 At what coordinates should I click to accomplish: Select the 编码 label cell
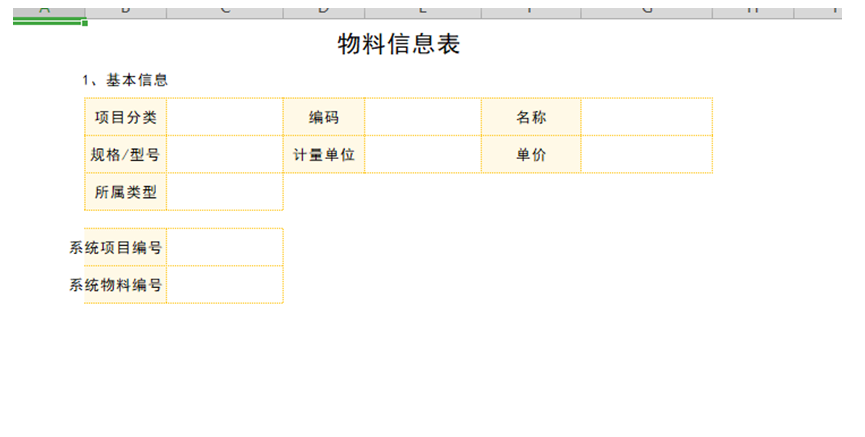tap(324, 117)
